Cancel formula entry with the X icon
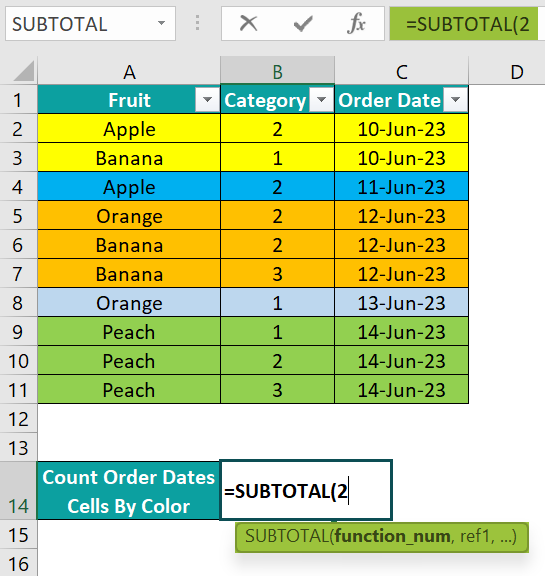Image resolution: width=545 pixels, height=576 pixels. (249, 24)
